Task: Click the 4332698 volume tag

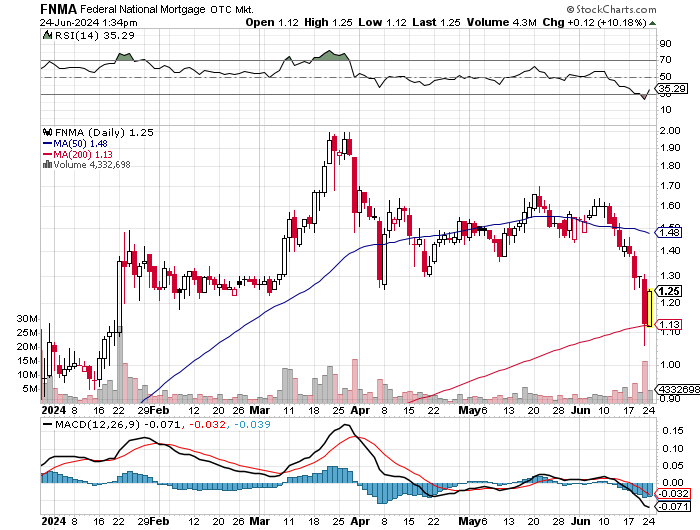Action: coord(678,389)
